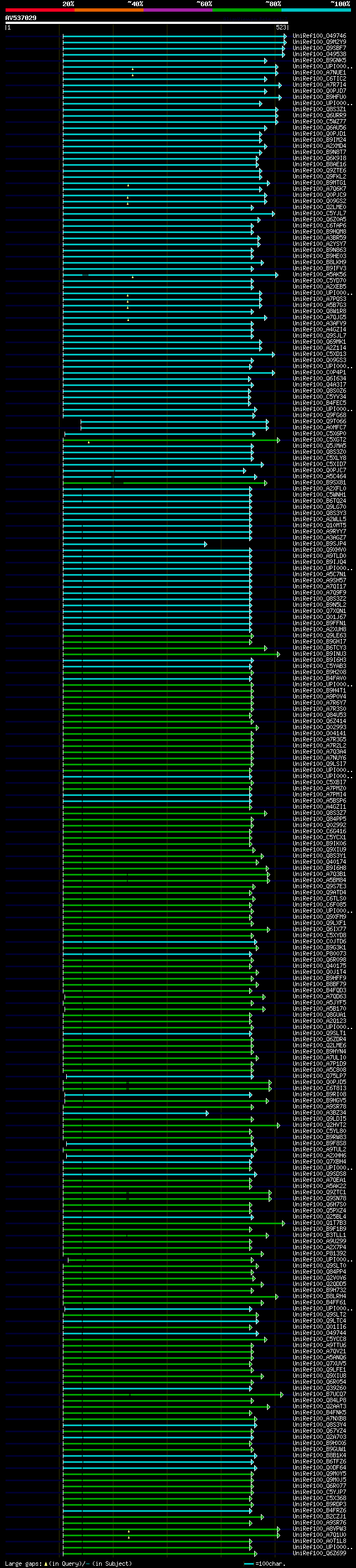Select the UniRef100_Q9FKL2 label
This screenshot has width=356, height=1568.
(319, 176)
